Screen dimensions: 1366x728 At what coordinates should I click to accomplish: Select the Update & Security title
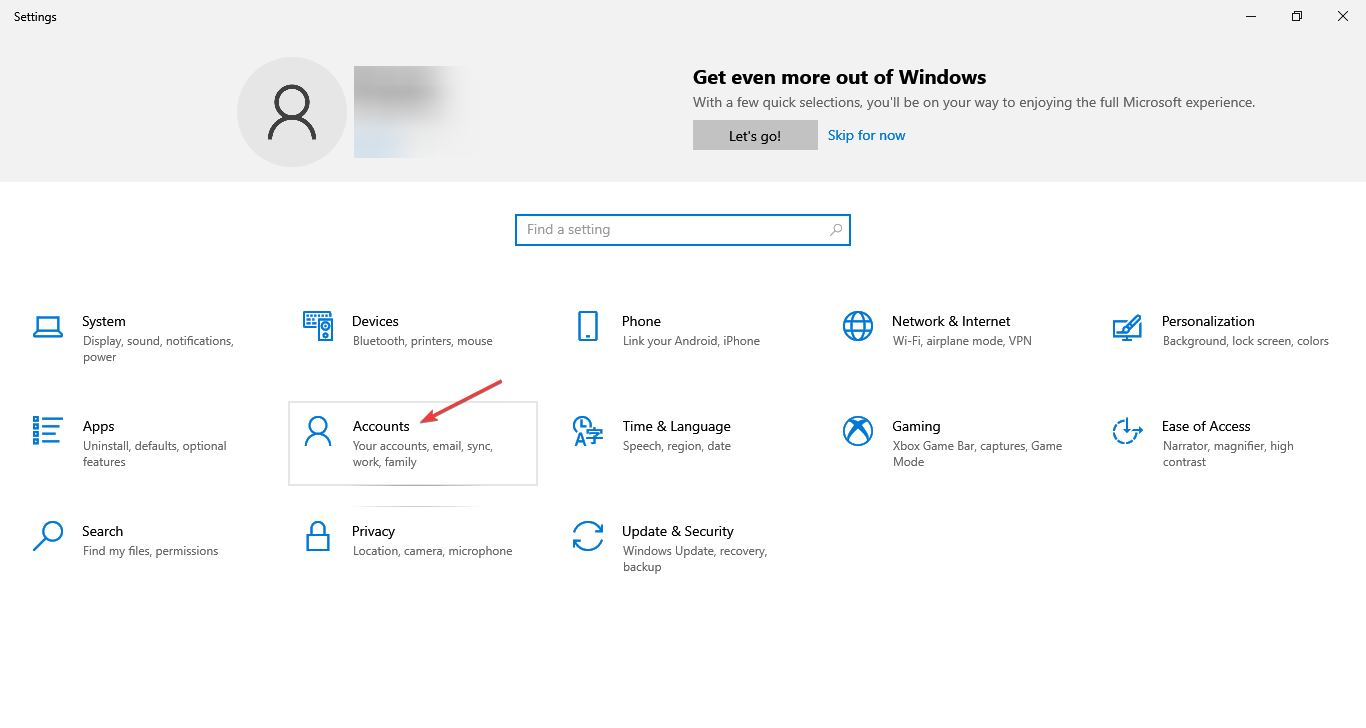tap(678, 531)
